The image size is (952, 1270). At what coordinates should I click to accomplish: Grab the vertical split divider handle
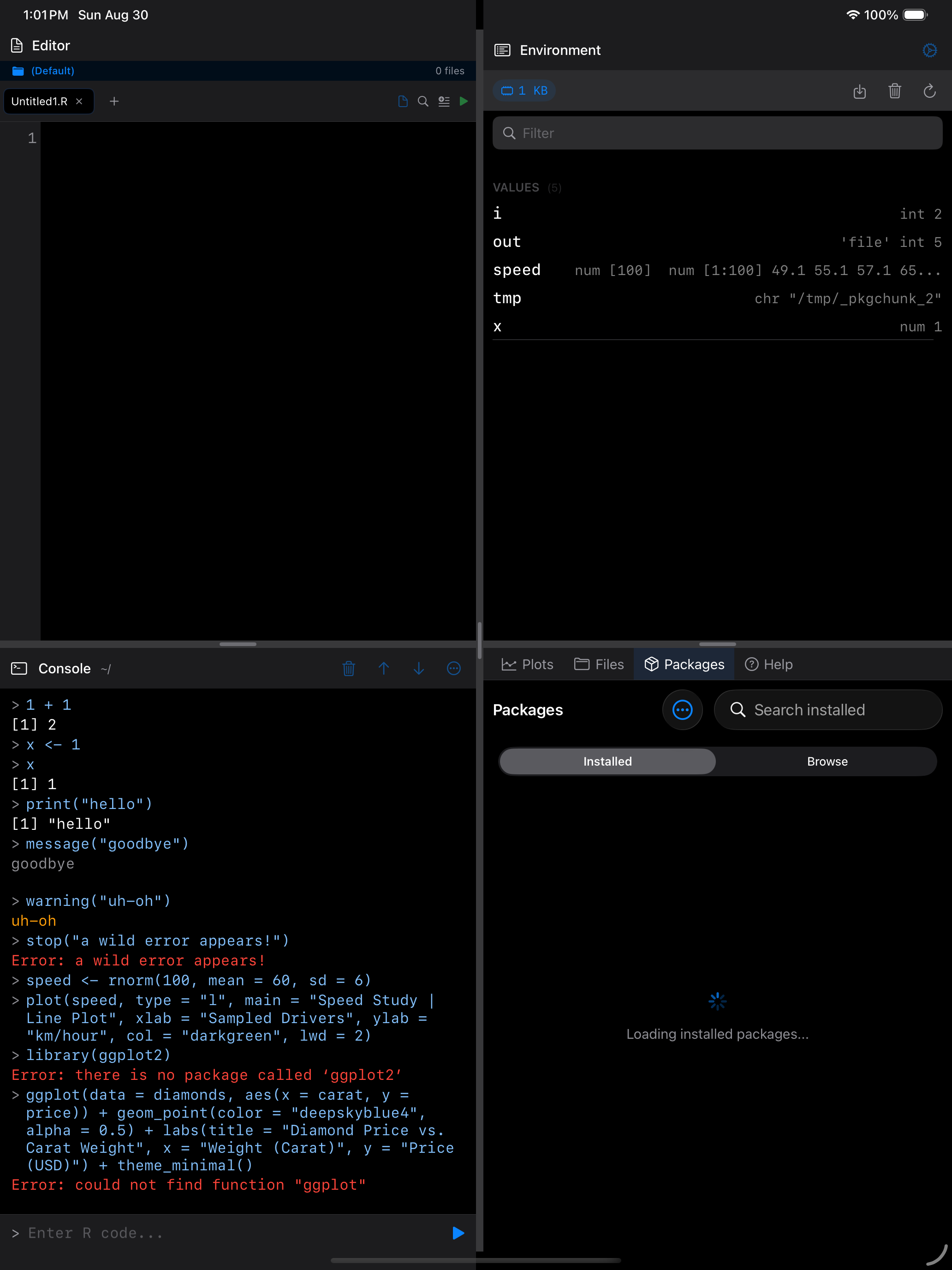pyautogui.click(x=479, y=640)
